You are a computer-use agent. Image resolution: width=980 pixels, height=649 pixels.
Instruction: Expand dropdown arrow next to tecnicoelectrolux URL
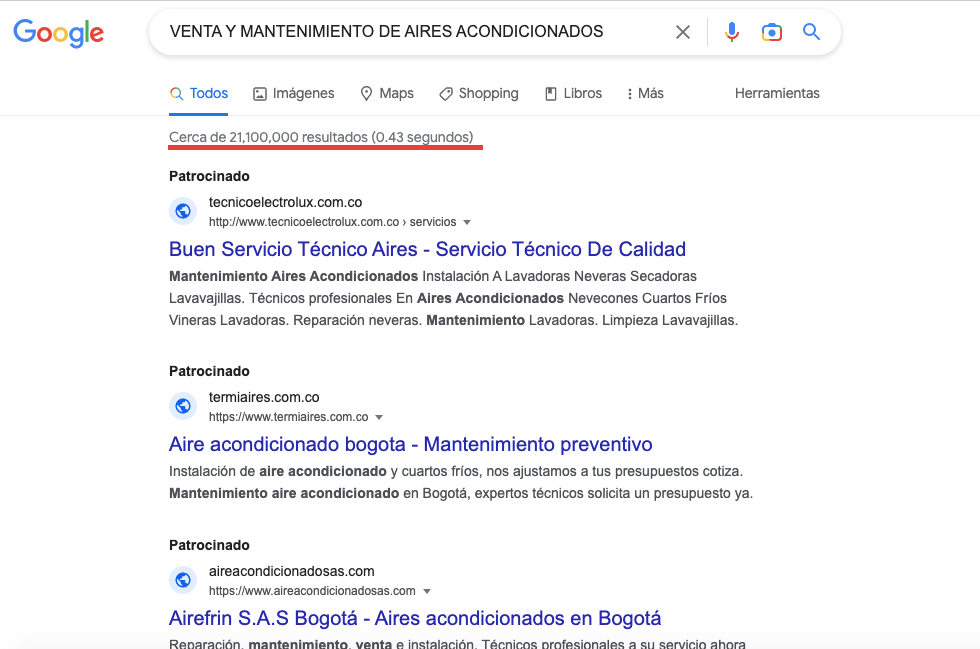pyautogui.click(x=467, y=223)
